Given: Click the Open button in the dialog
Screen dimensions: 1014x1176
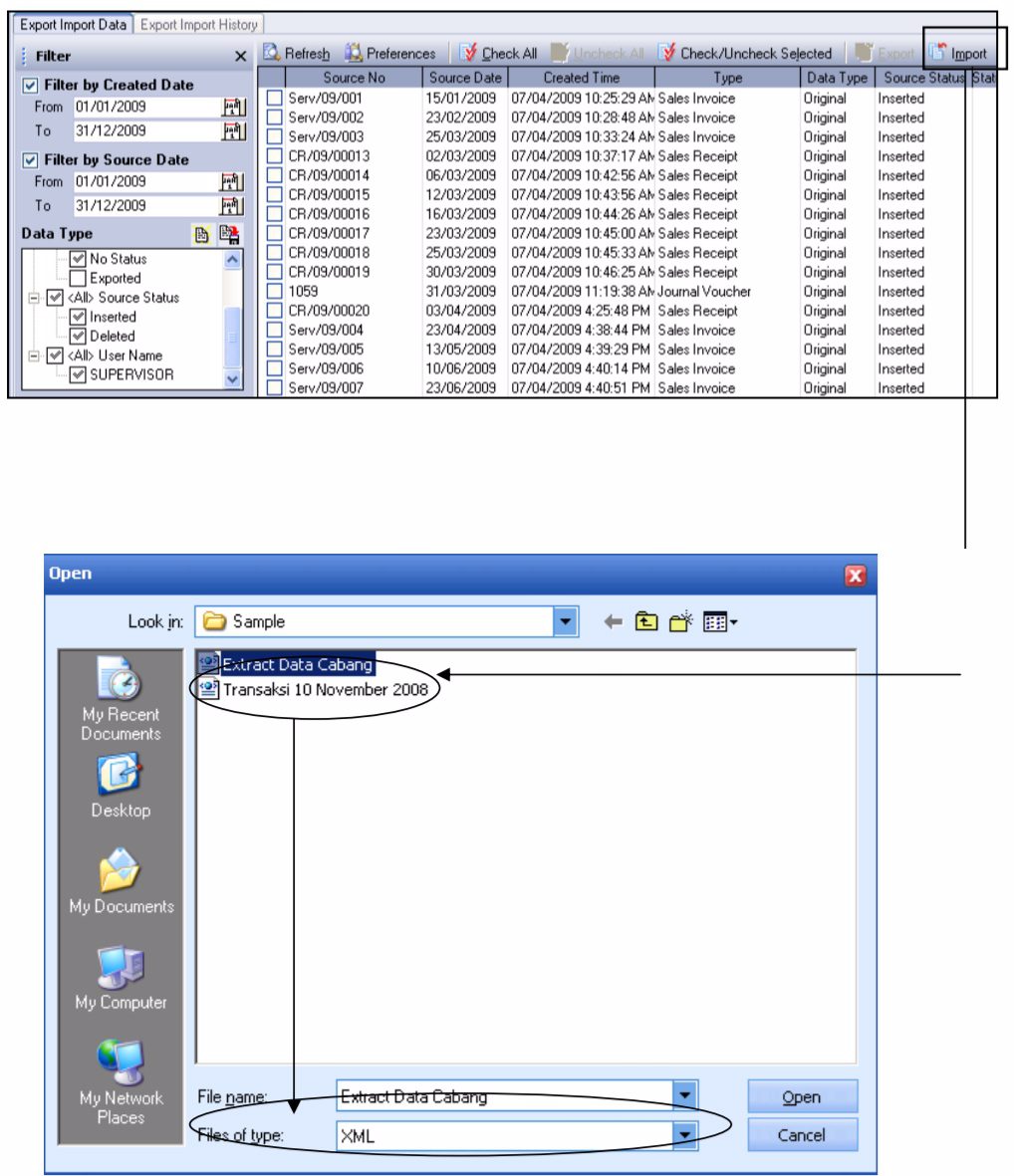Looking at the screenshot, I should click(803, 1095).
